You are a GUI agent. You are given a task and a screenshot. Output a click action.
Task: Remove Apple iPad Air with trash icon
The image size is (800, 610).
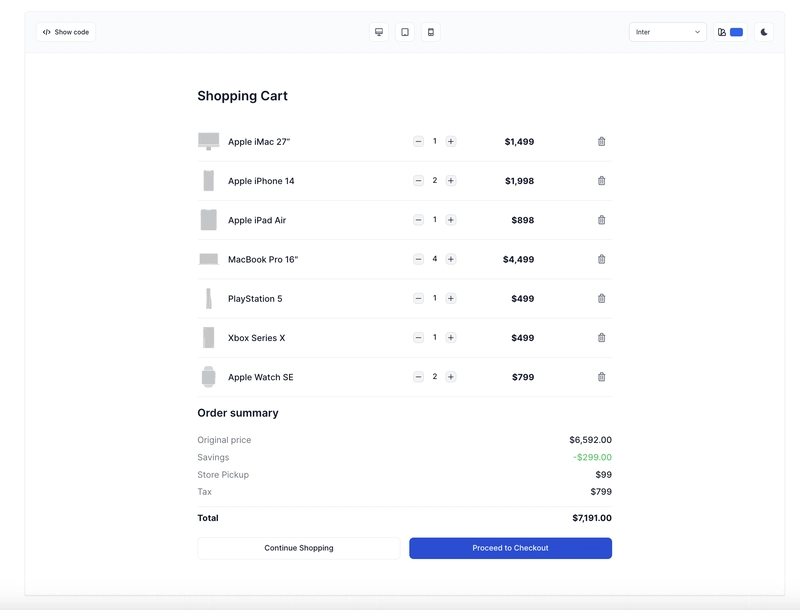coord(602,220)
